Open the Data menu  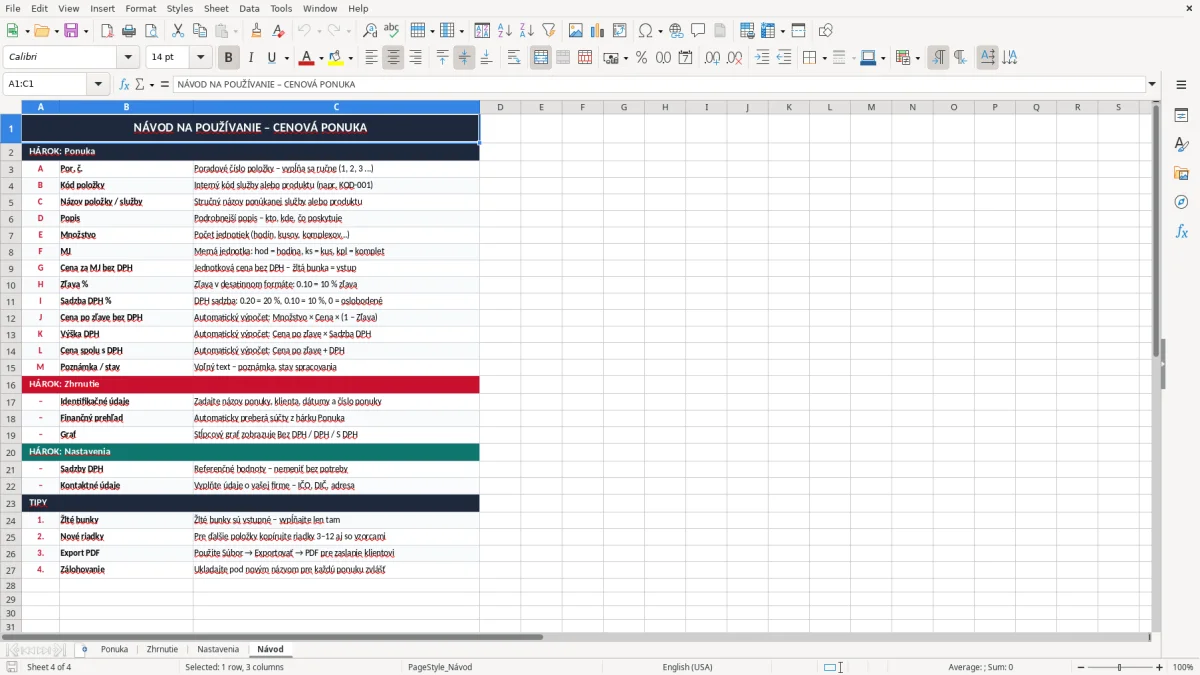[249, 8]
